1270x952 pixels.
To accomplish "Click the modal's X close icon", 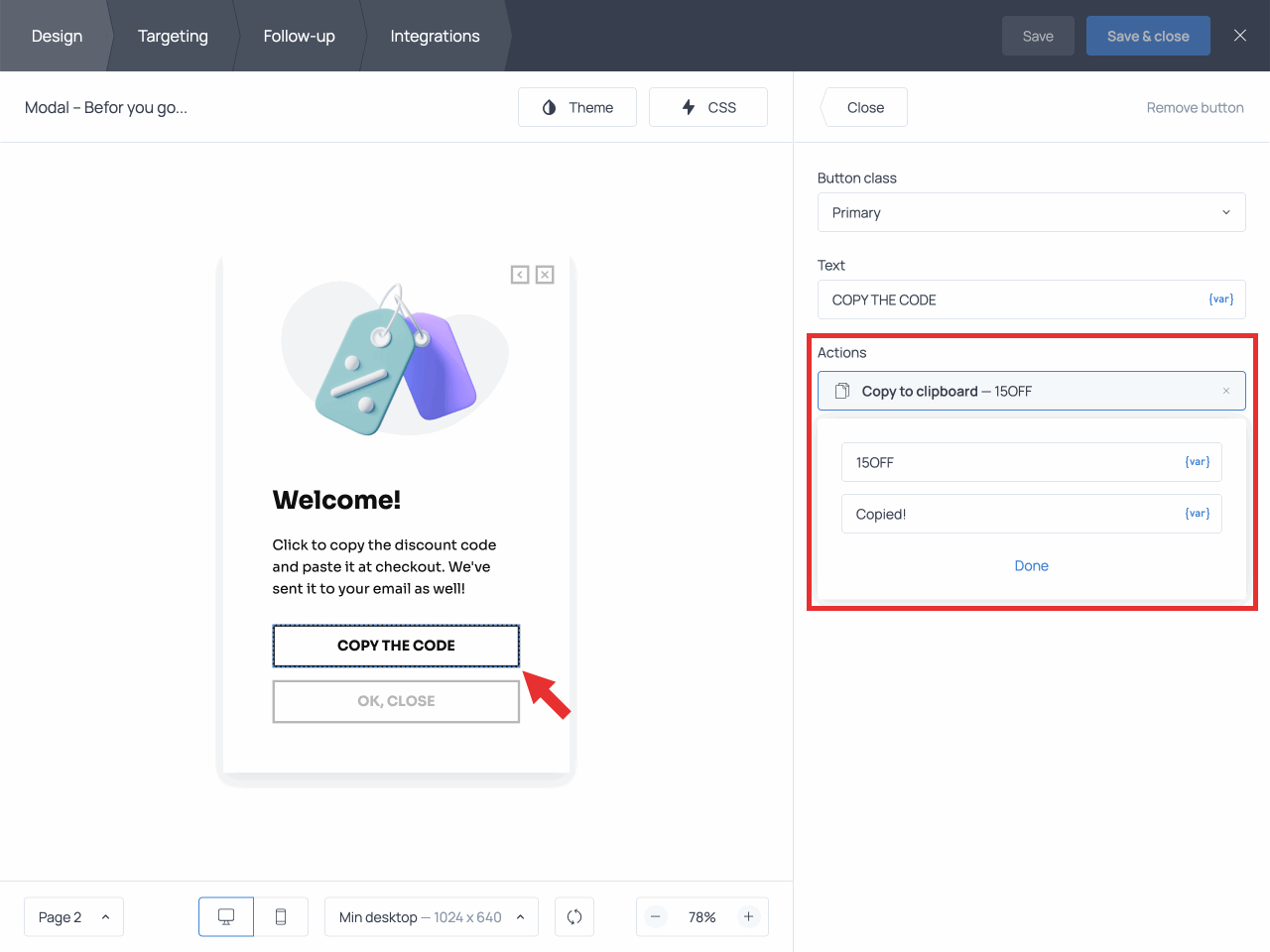I will [545, 275].
